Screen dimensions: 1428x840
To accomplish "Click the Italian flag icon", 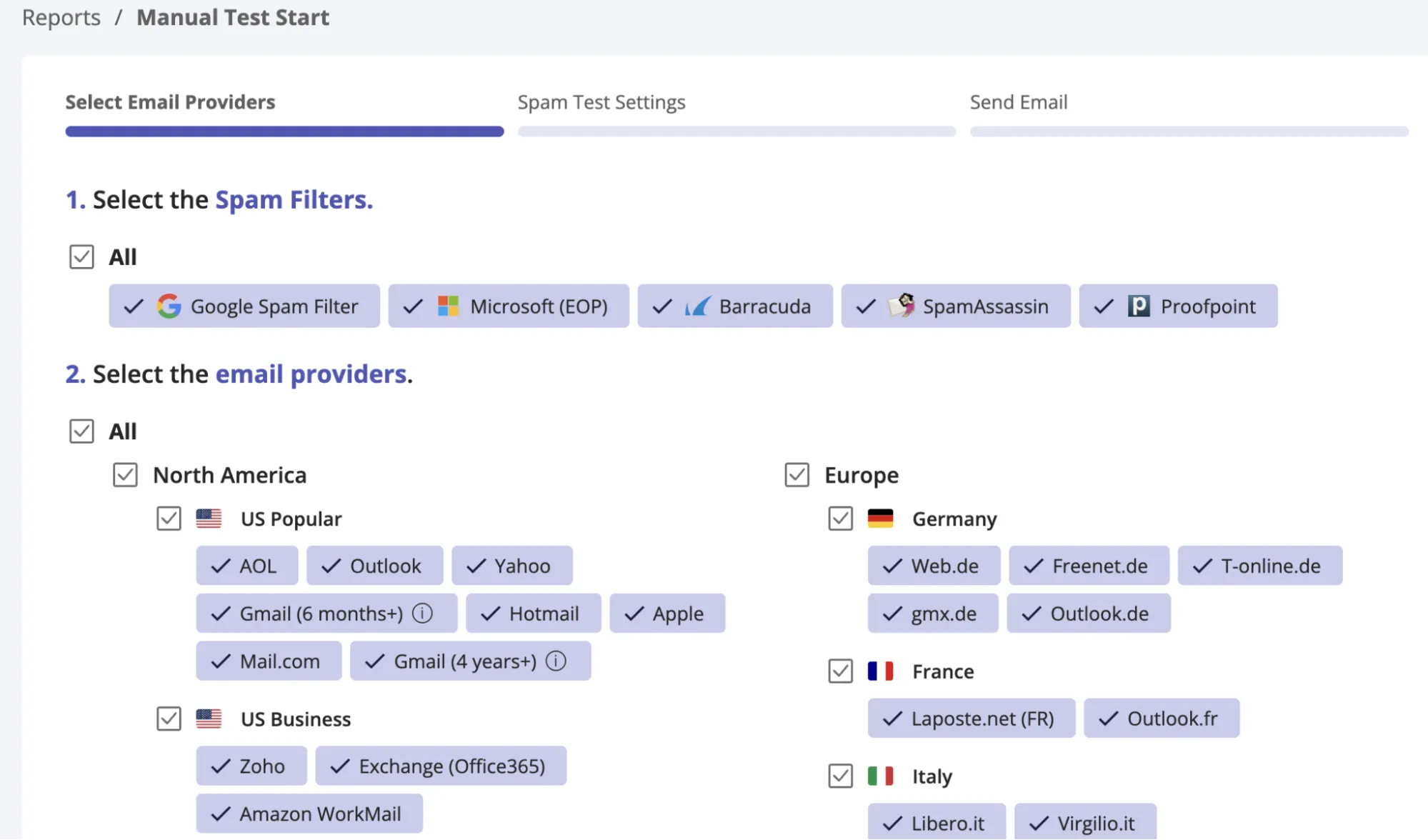I will [880, 776].
